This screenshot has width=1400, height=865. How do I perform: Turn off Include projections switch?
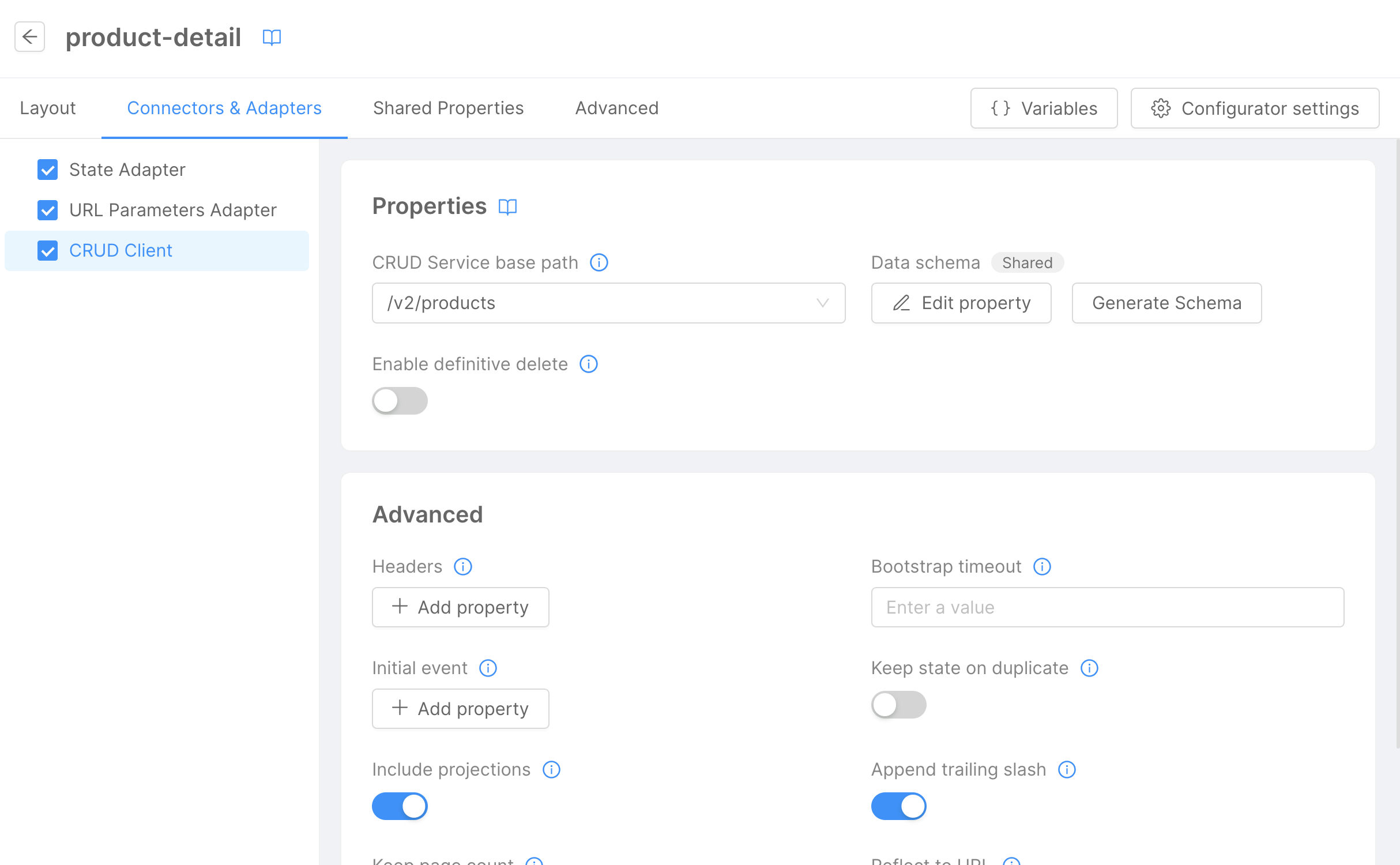[400, 806]
